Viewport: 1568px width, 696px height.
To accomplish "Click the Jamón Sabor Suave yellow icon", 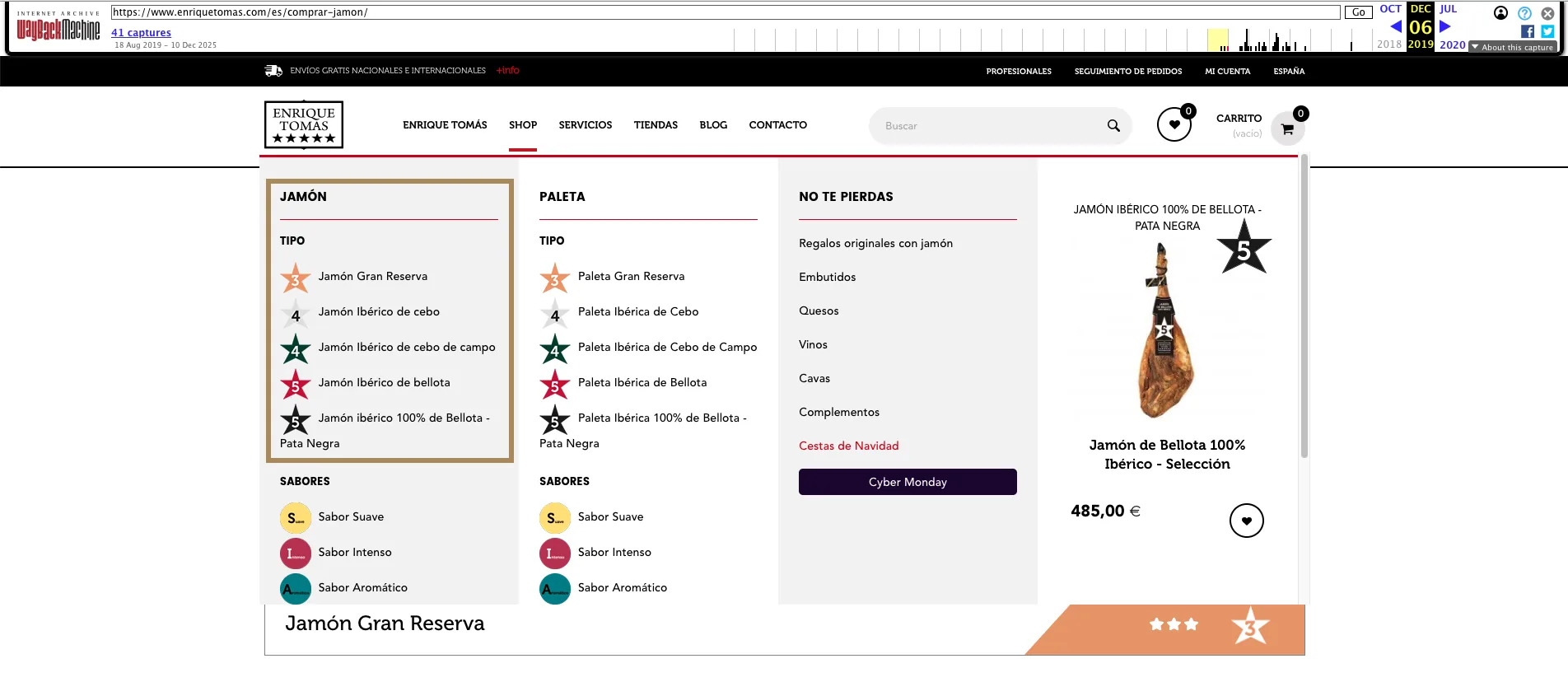I will pos(296,518).
